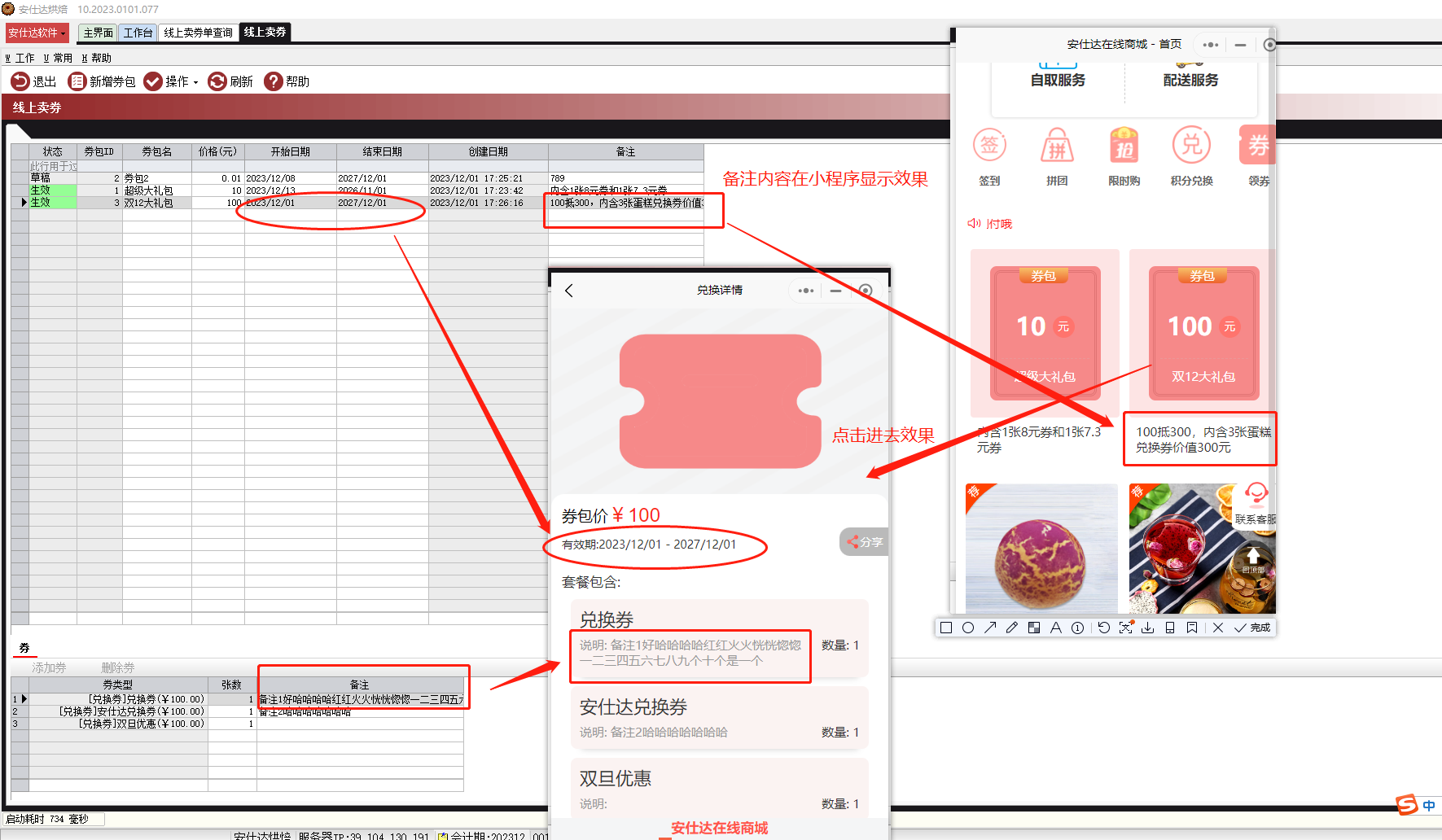
Task: Open the 安仕达软件 dropdown button
Action: pyautogui.click(x=37, y=33)
